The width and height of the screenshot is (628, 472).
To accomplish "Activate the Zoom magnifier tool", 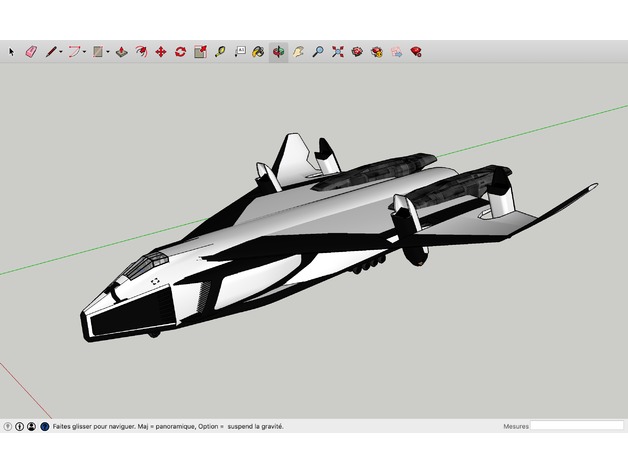I will [318, 52].
